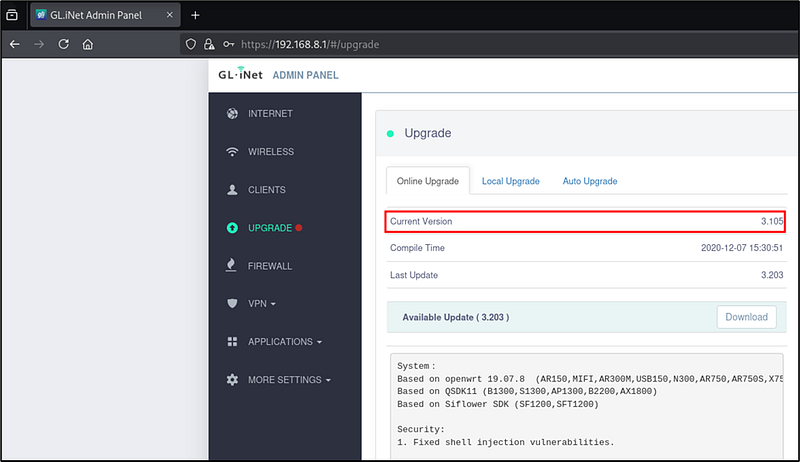Screen dimensions: 800x462
Task: Open the CLIENTS menu item
Action: 267,190
